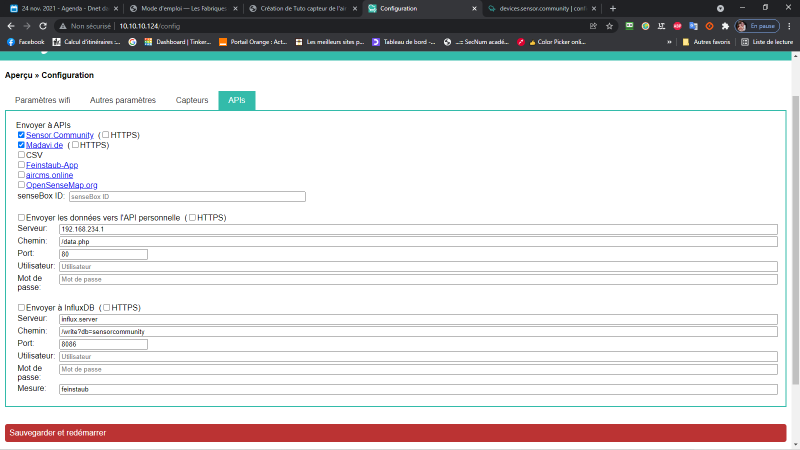Viewport: 800px width, 450px height.
Task: Open the Facebook bookmark
Action: tap(26, 42)
